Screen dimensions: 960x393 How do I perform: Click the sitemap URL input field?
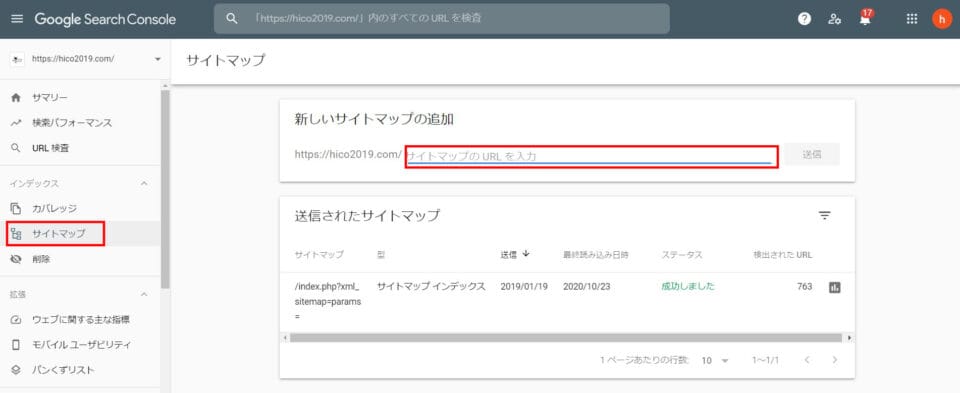[591, 156]
